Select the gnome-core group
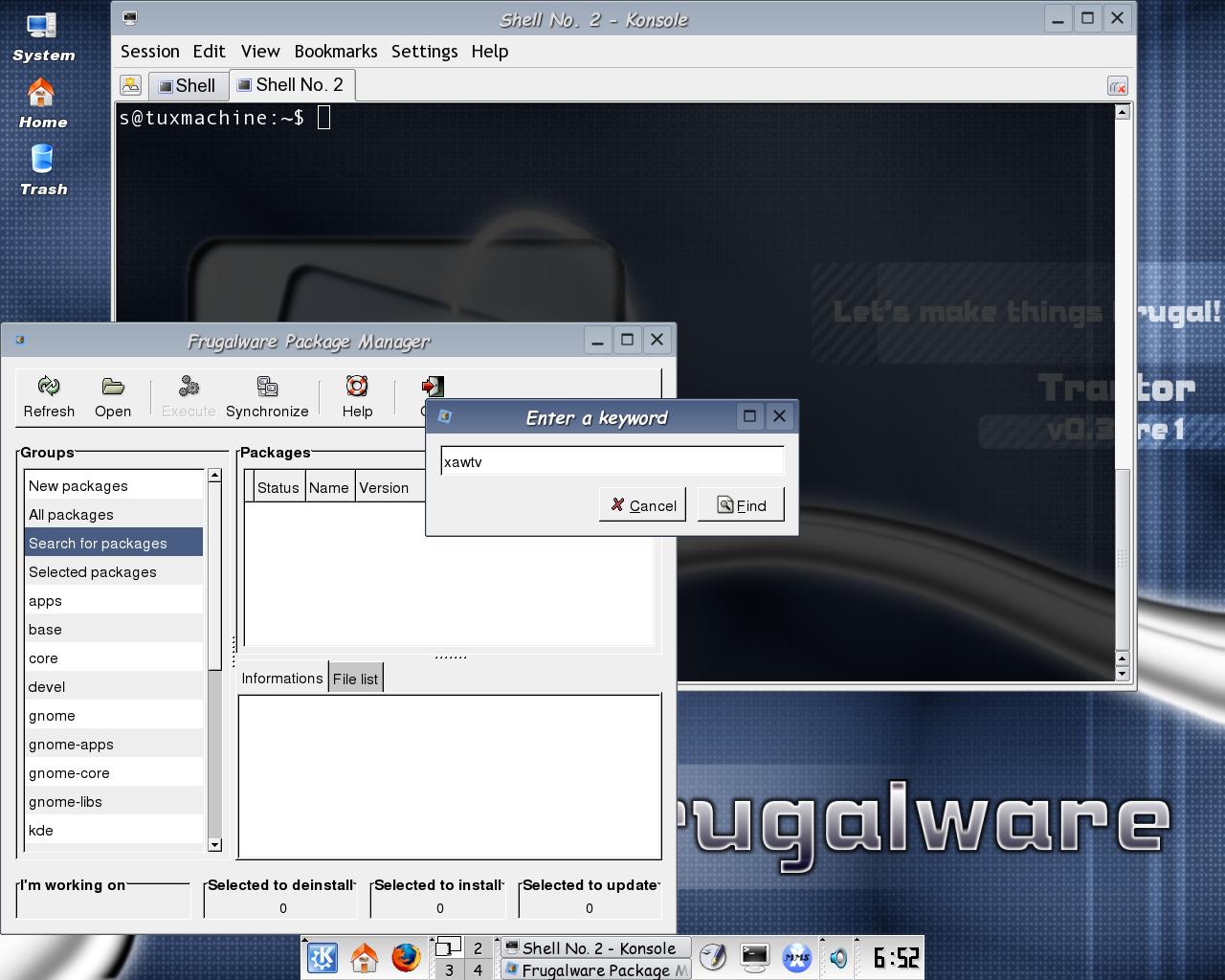1225x980 pixels. [x=114, y=772]
